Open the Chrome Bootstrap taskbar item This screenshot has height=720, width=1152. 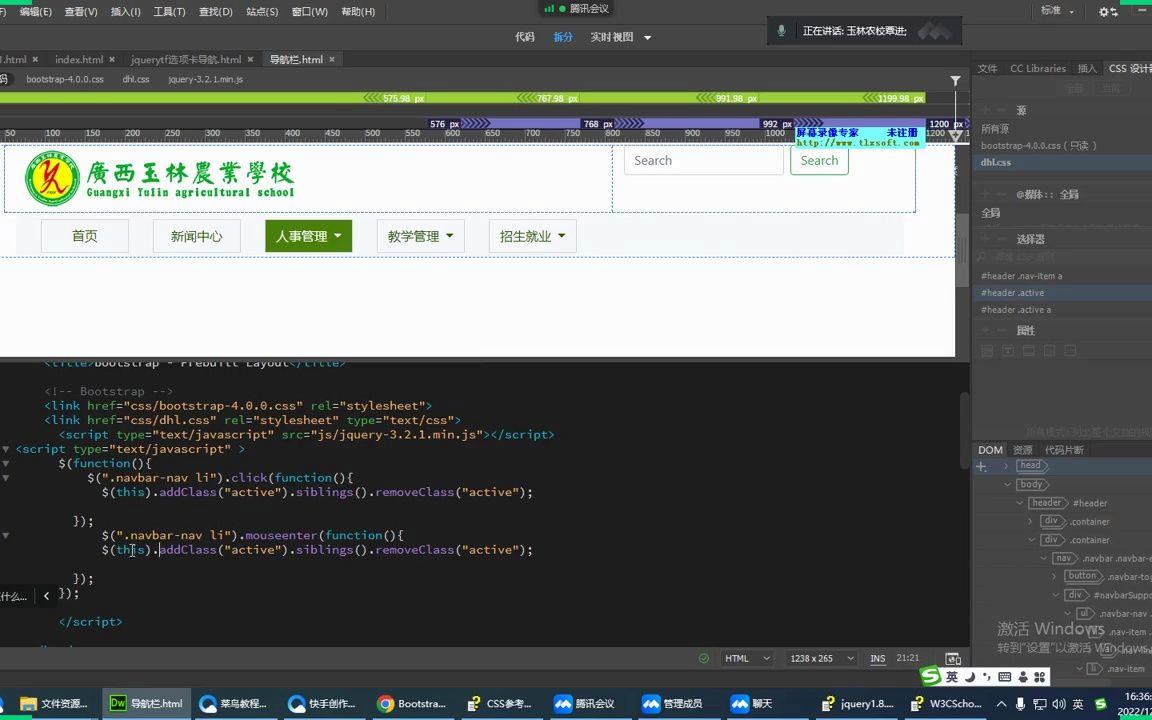point(411,703)
